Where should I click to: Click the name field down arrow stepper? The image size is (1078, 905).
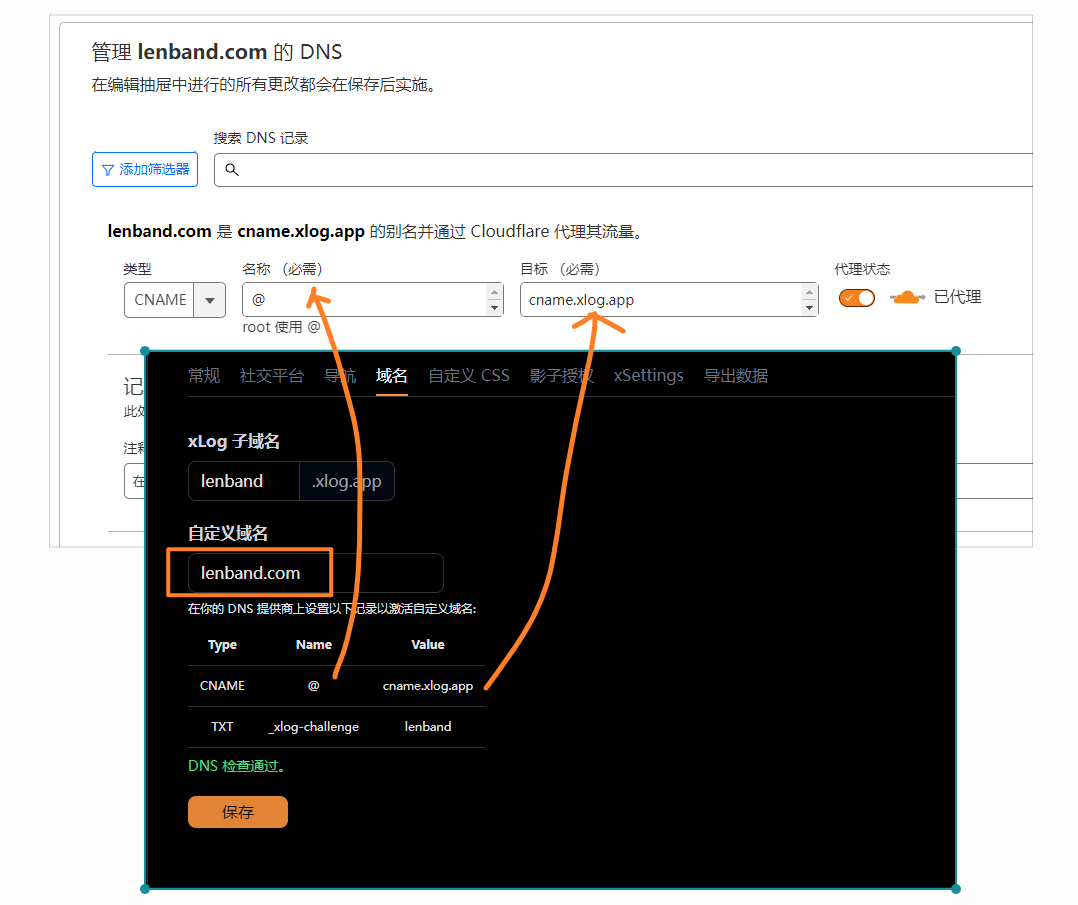coord(494,307)
